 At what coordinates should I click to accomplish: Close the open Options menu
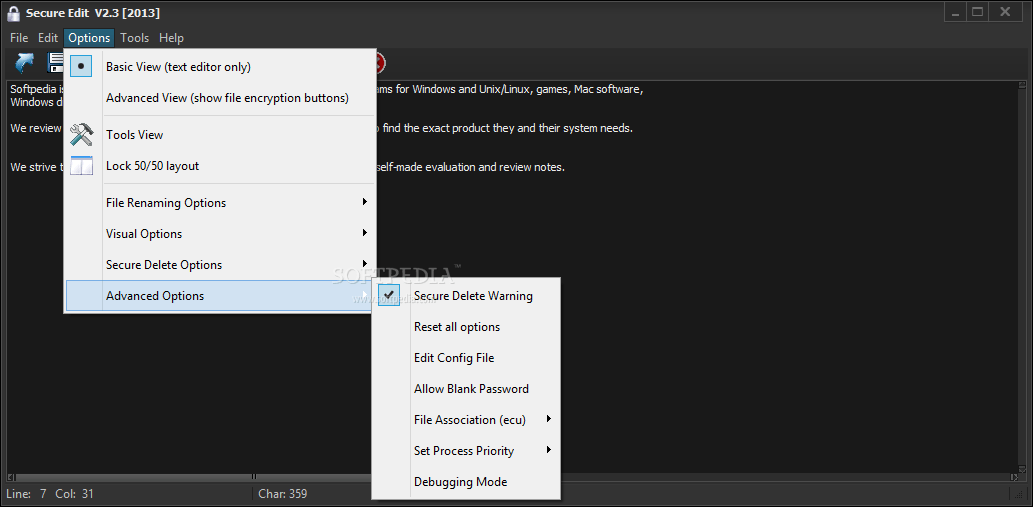point(89,38)
